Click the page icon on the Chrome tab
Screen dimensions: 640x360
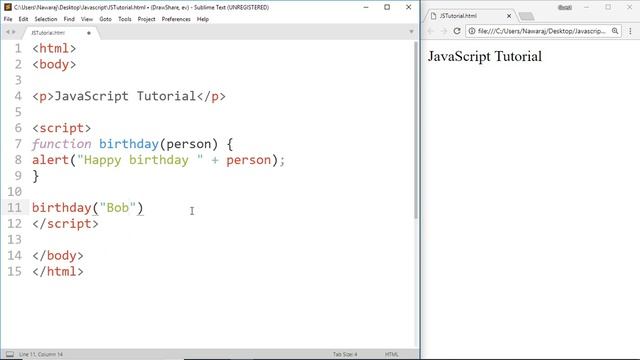tap(433, 16)
